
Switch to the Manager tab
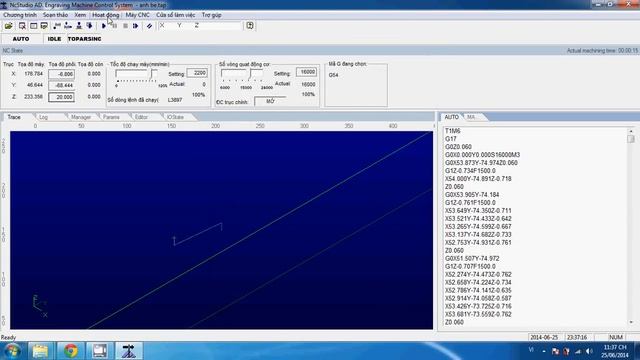click(x=81, y=117)
